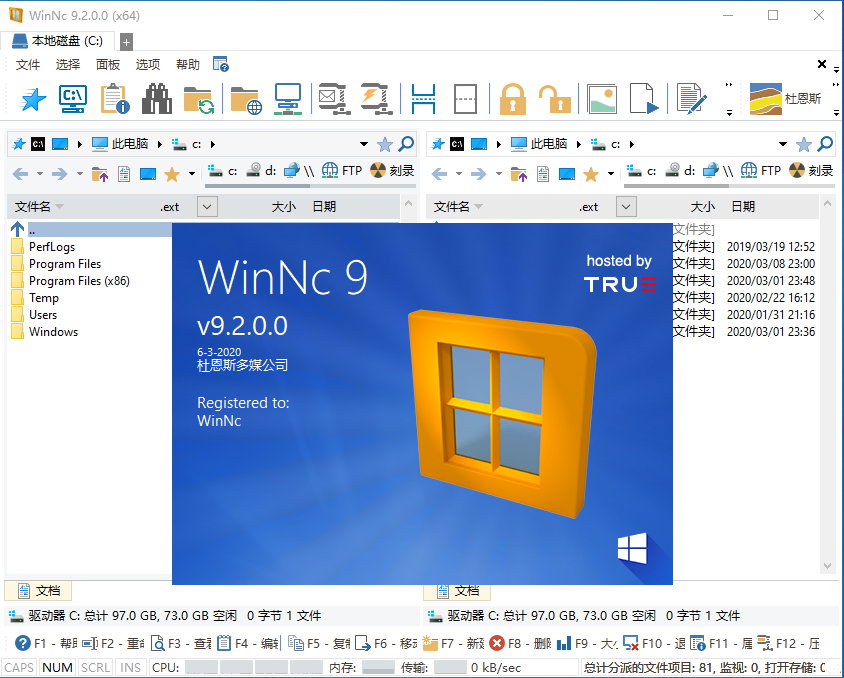The height and width of the screenshot is (678, 844).
Task: Click the 杜恩斯 logo toolbar button
Action: pos(785,99)
